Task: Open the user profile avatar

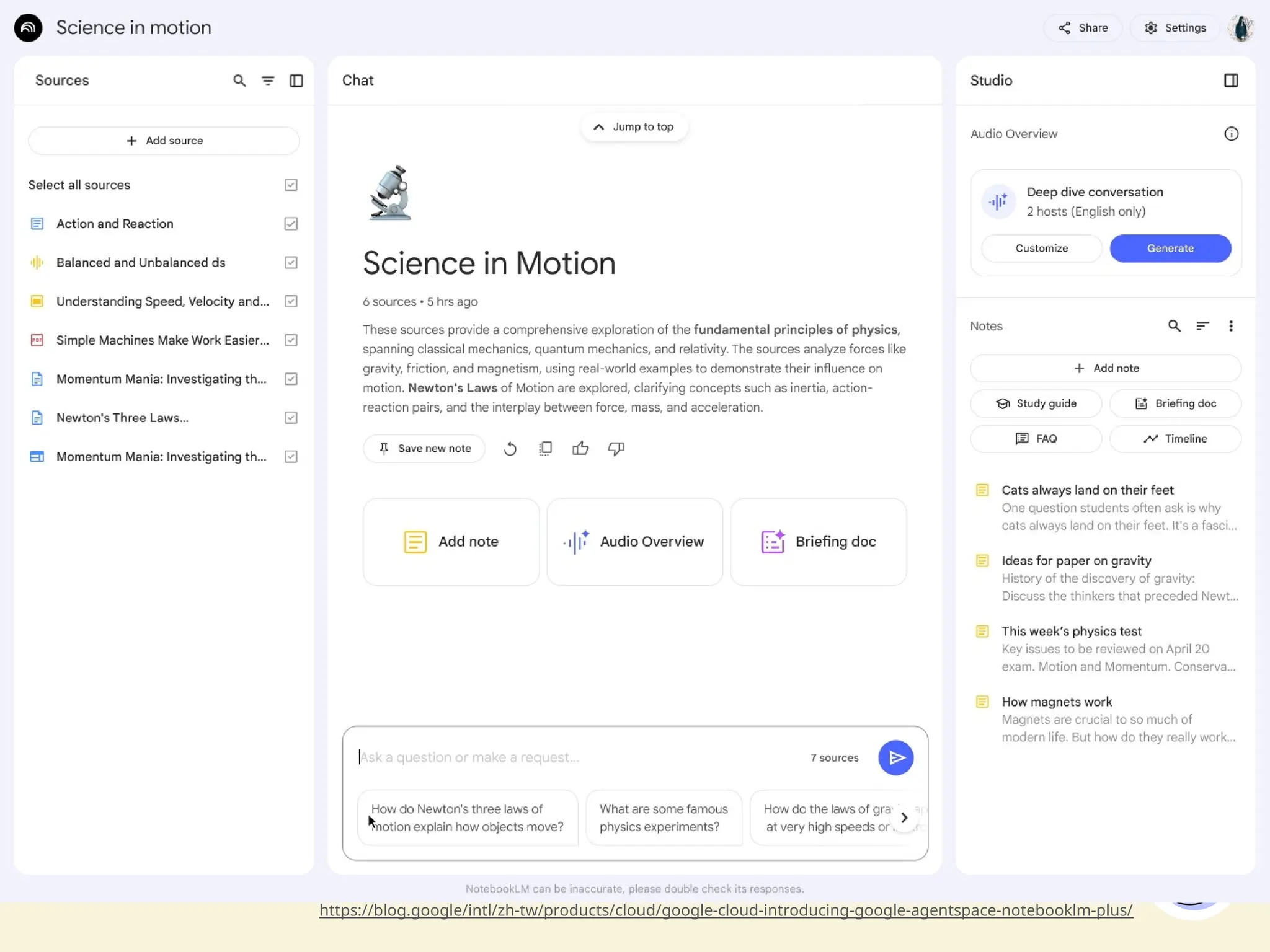Action: coord(1241,28)
